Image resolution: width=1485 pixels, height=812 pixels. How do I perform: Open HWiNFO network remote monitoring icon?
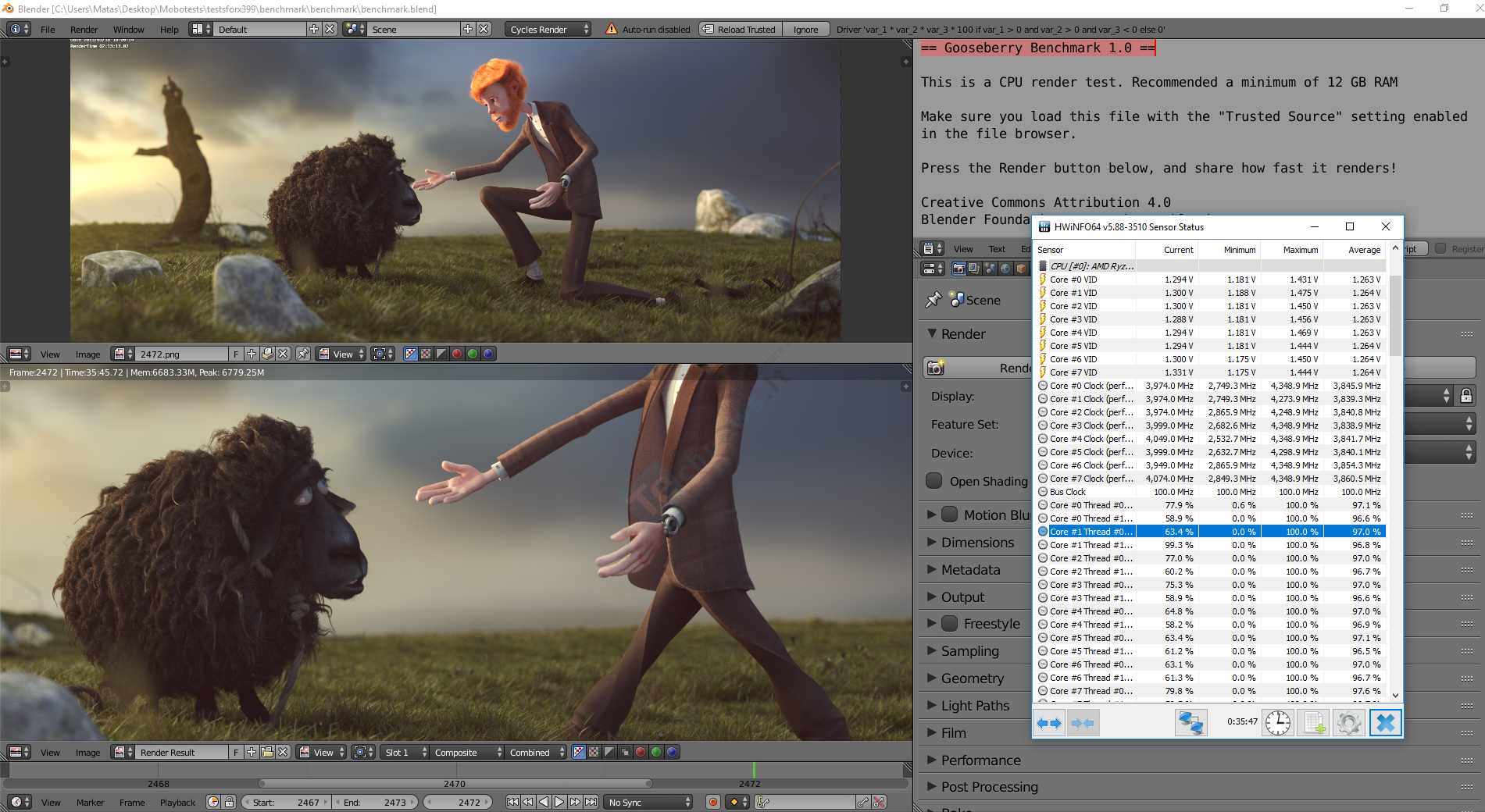tap(1190, 723)
